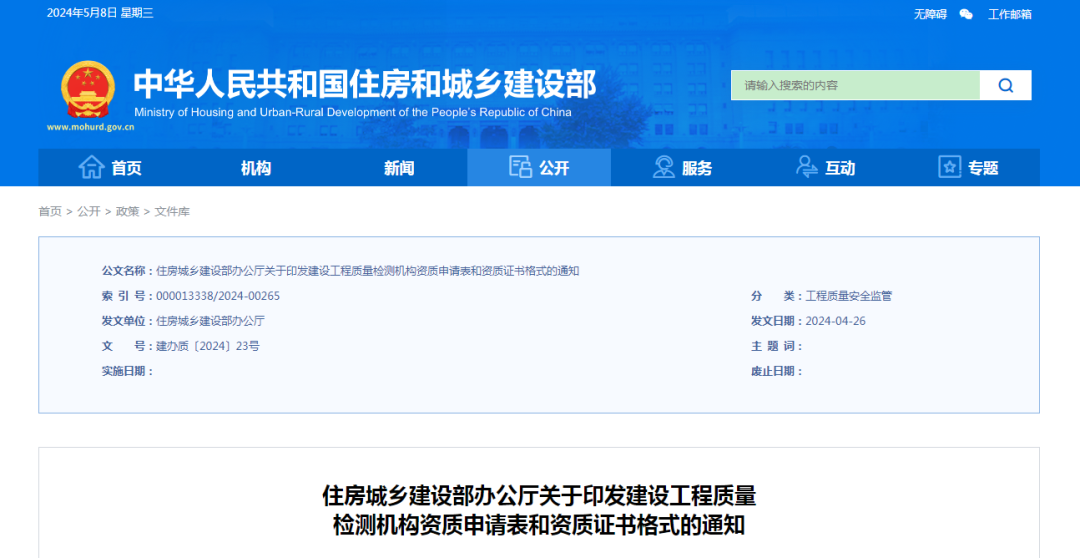Click the headset person icon beside 服务
Image resolution: width=1080 pixels, height=558 pixels.
coord(663,167)
